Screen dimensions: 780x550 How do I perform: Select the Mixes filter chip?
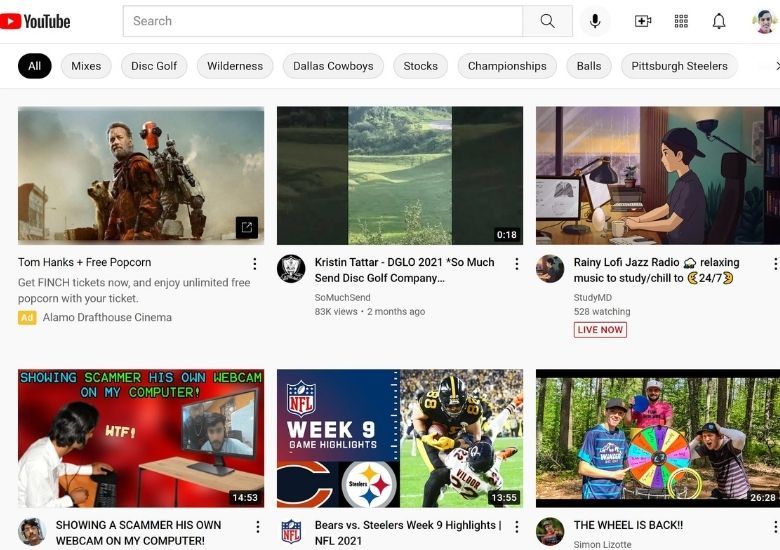(86, 66)
